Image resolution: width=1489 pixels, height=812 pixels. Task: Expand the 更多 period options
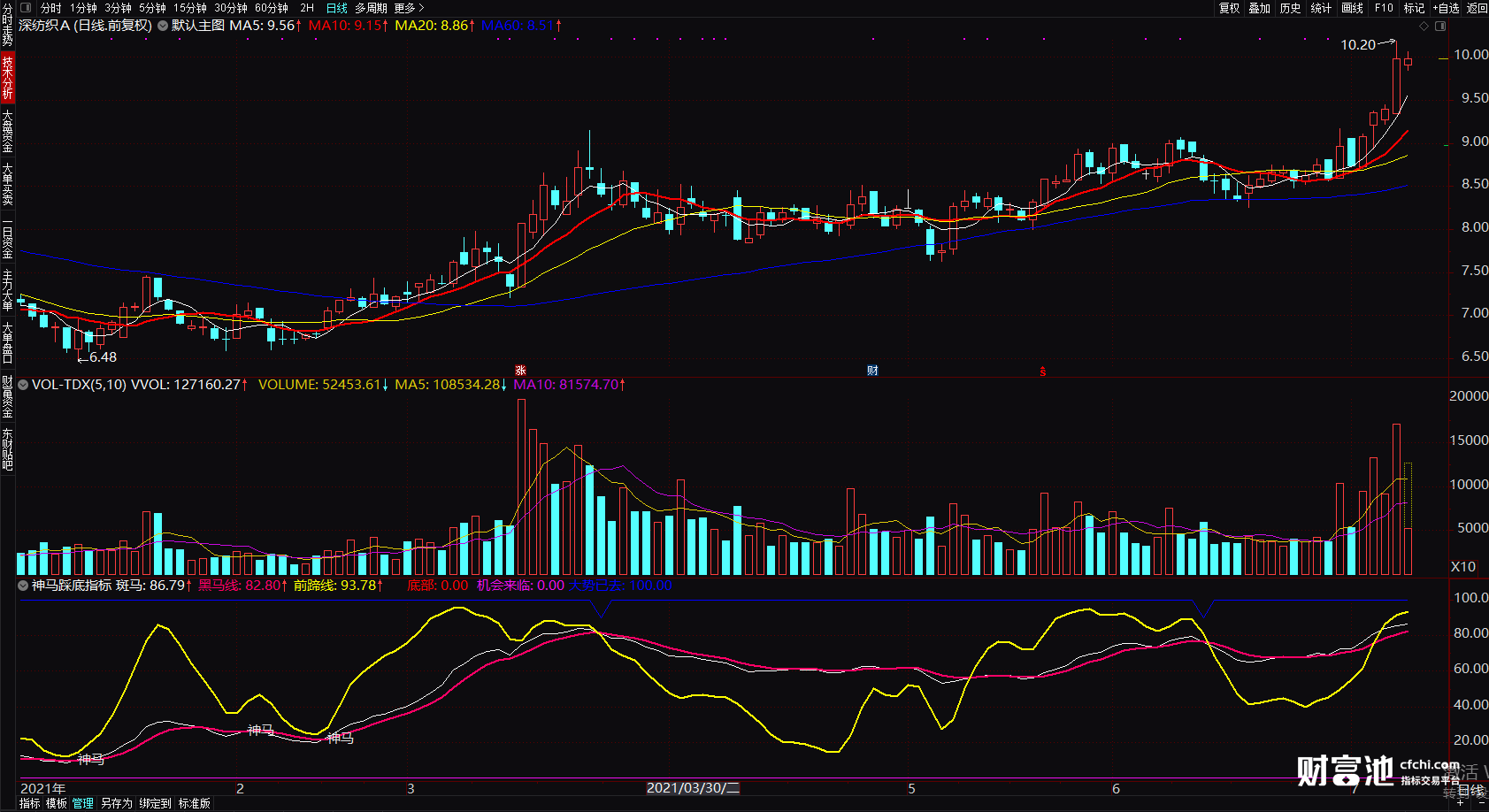pos(409,8)
